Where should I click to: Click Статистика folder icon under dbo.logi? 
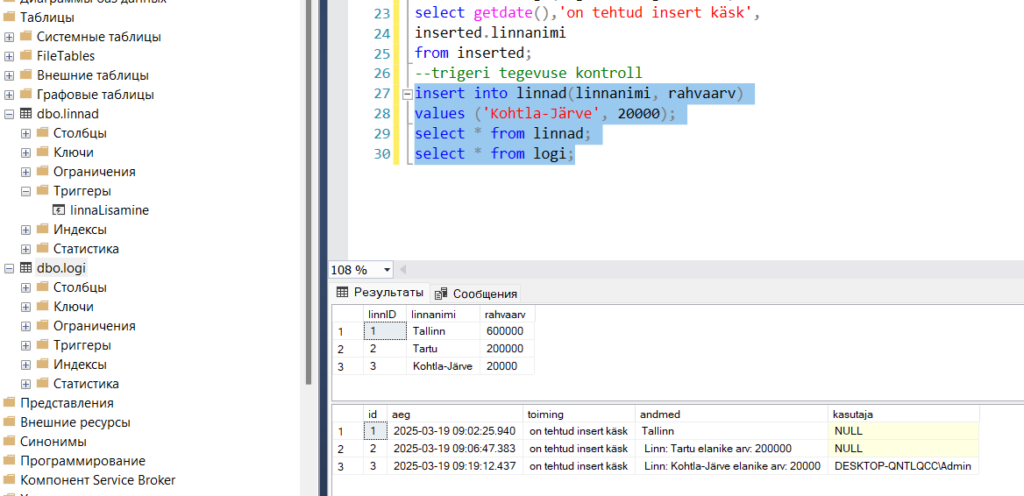(x=42, y=384)
